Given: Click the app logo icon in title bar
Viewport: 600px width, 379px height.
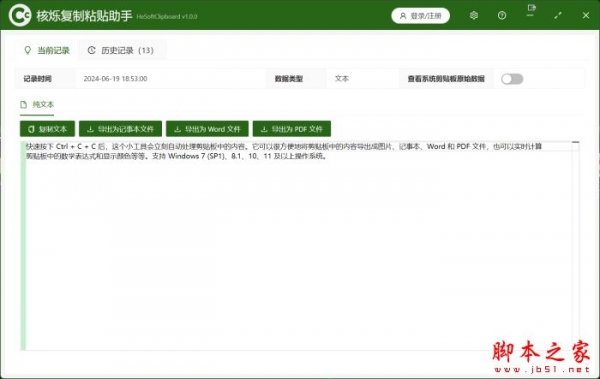Looking at the screenshot, I should pyautogui.click(x=20, y=15).
